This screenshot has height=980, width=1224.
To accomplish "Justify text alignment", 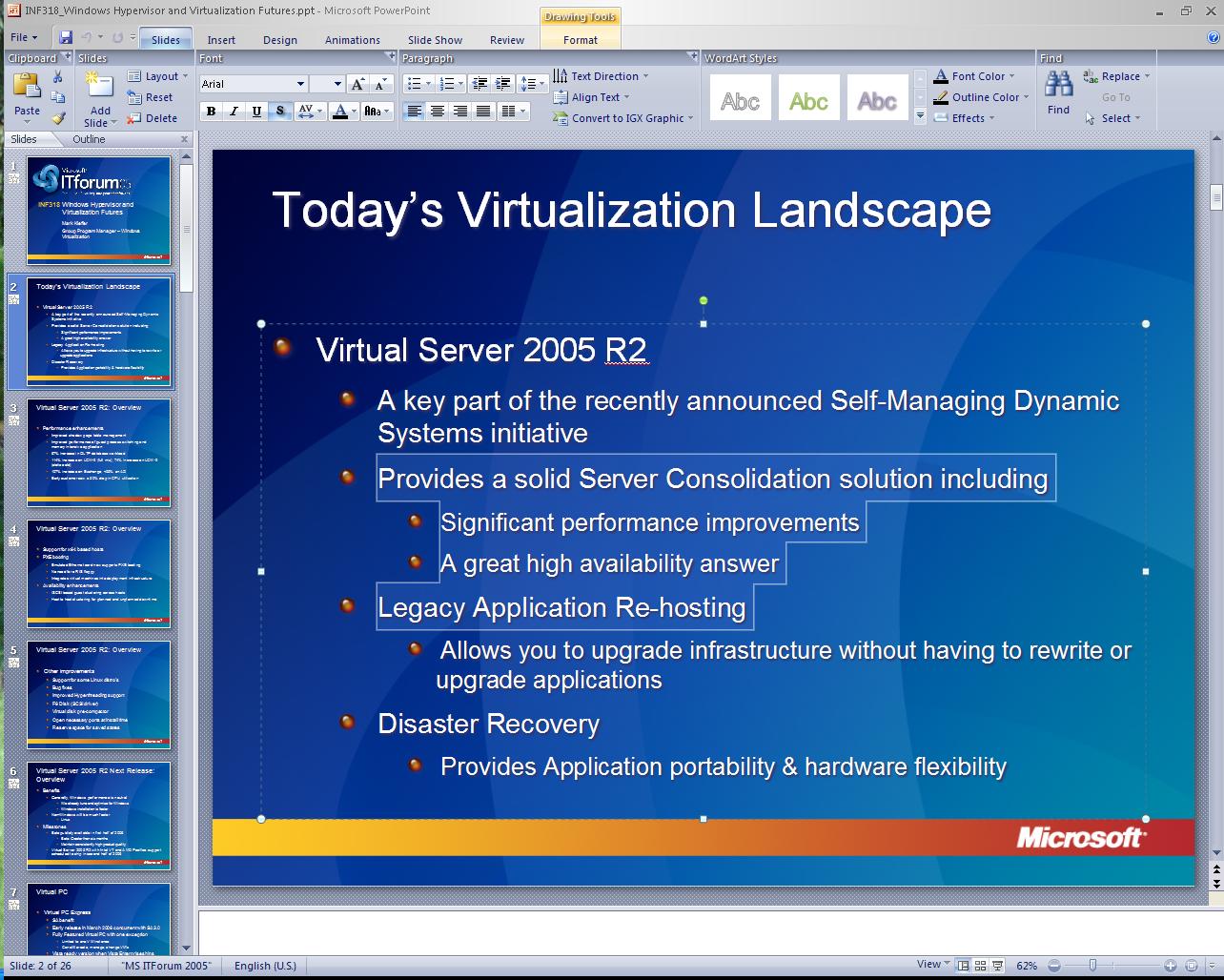I will (482, 112).
